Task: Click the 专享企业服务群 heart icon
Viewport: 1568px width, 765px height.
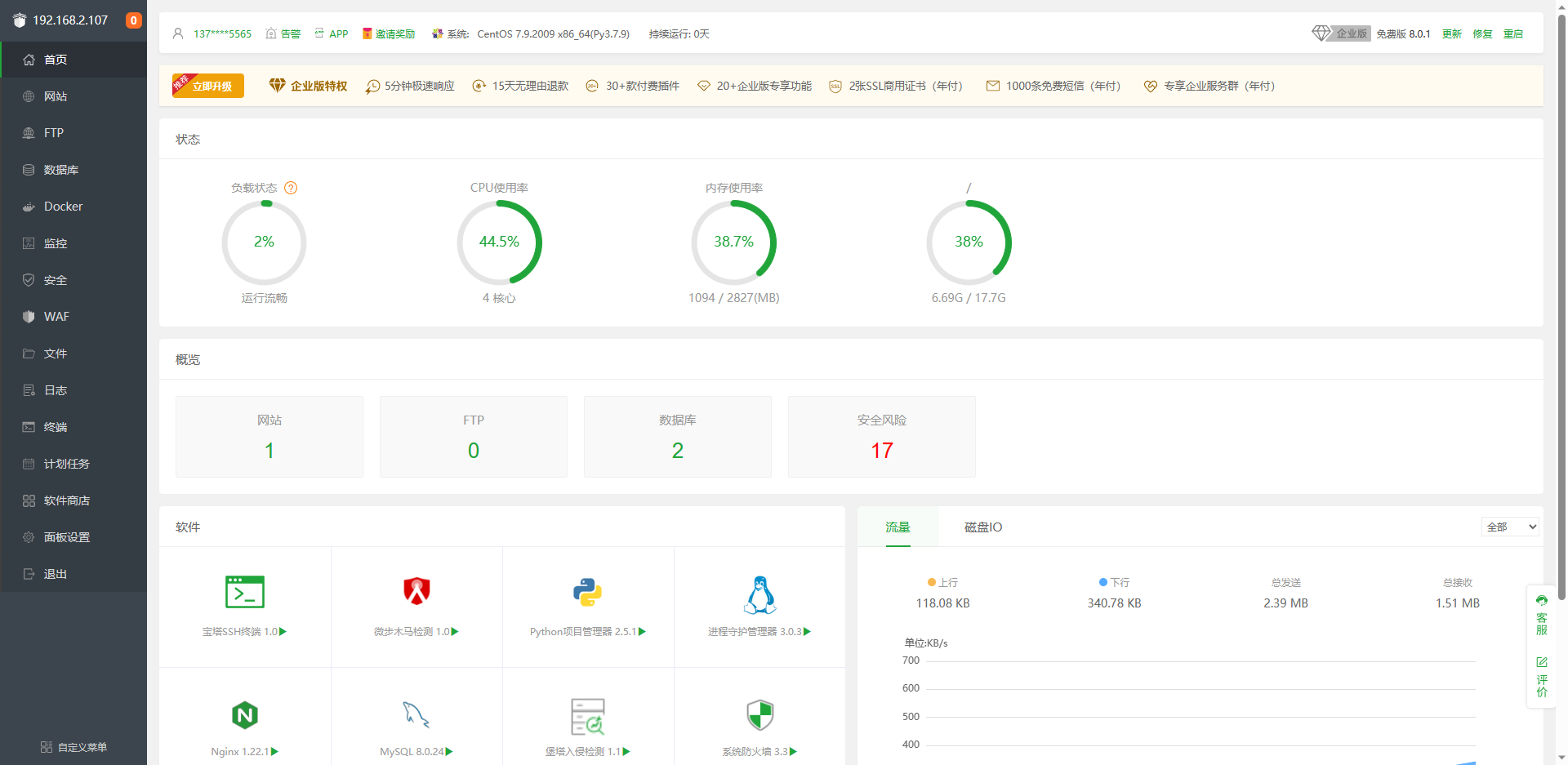Action: pos(1150,86)
